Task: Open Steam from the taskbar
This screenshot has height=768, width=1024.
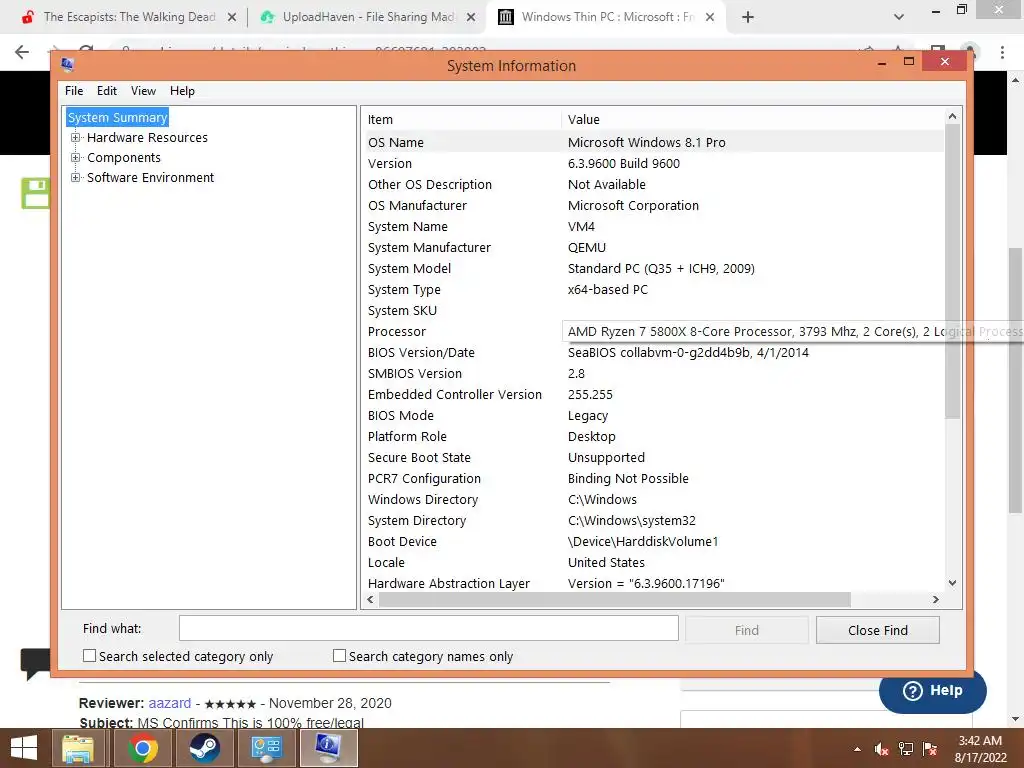Action: click(x=204, y=748)
